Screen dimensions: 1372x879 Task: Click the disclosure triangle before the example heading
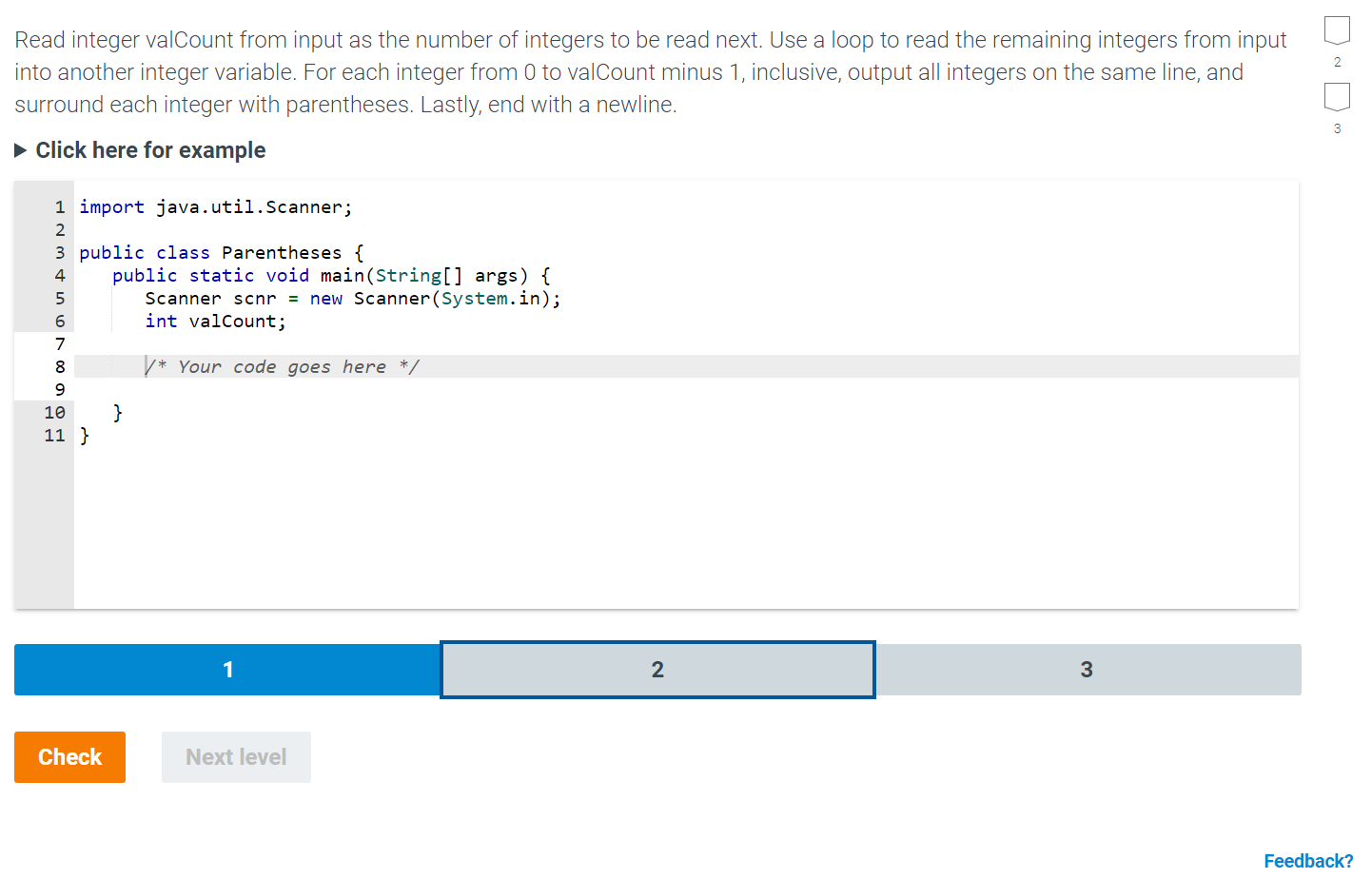pos(21,149)
